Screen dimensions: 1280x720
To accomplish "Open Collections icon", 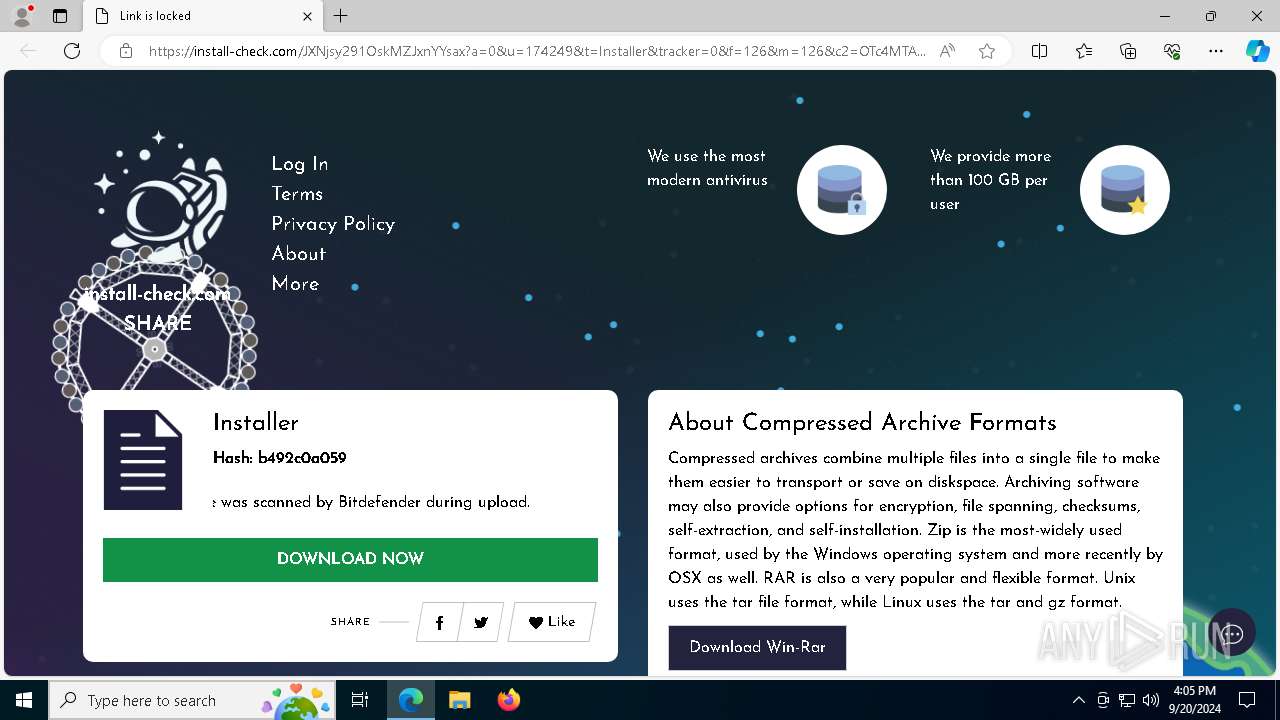I will tap(1128, 51).
